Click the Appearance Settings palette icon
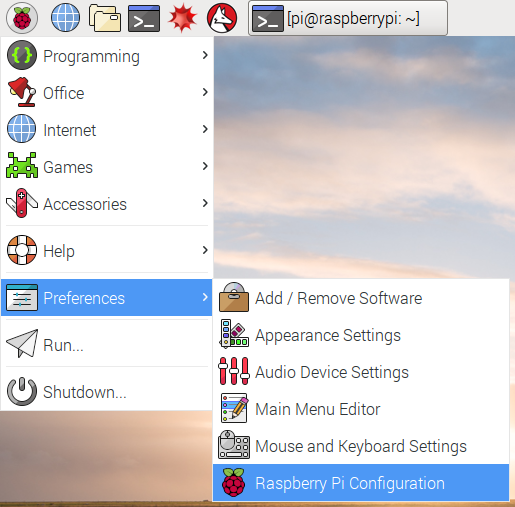The image size is (515, 507). click(234, 334)
